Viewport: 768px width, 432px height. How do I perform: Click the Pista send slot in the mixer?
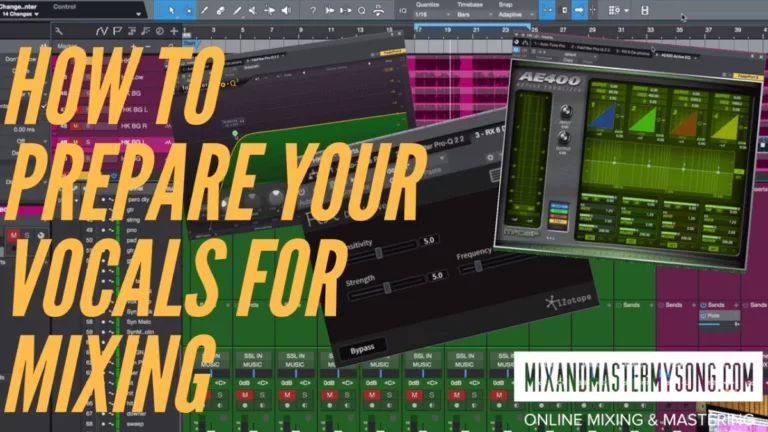point(720,316)
